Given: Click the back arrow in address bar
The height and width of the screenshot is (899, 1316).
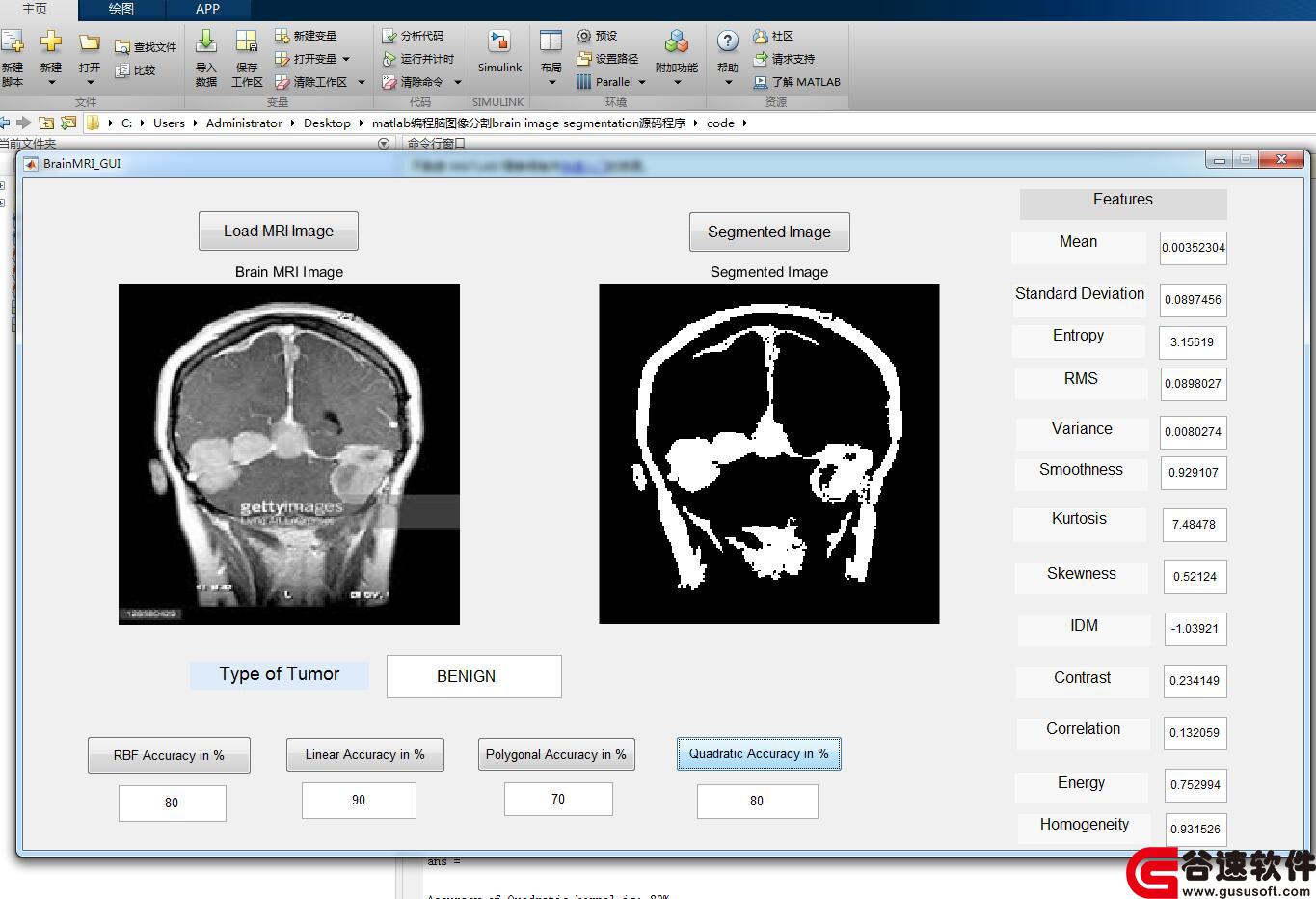Looking at the screenshot, I should [5, 123].
